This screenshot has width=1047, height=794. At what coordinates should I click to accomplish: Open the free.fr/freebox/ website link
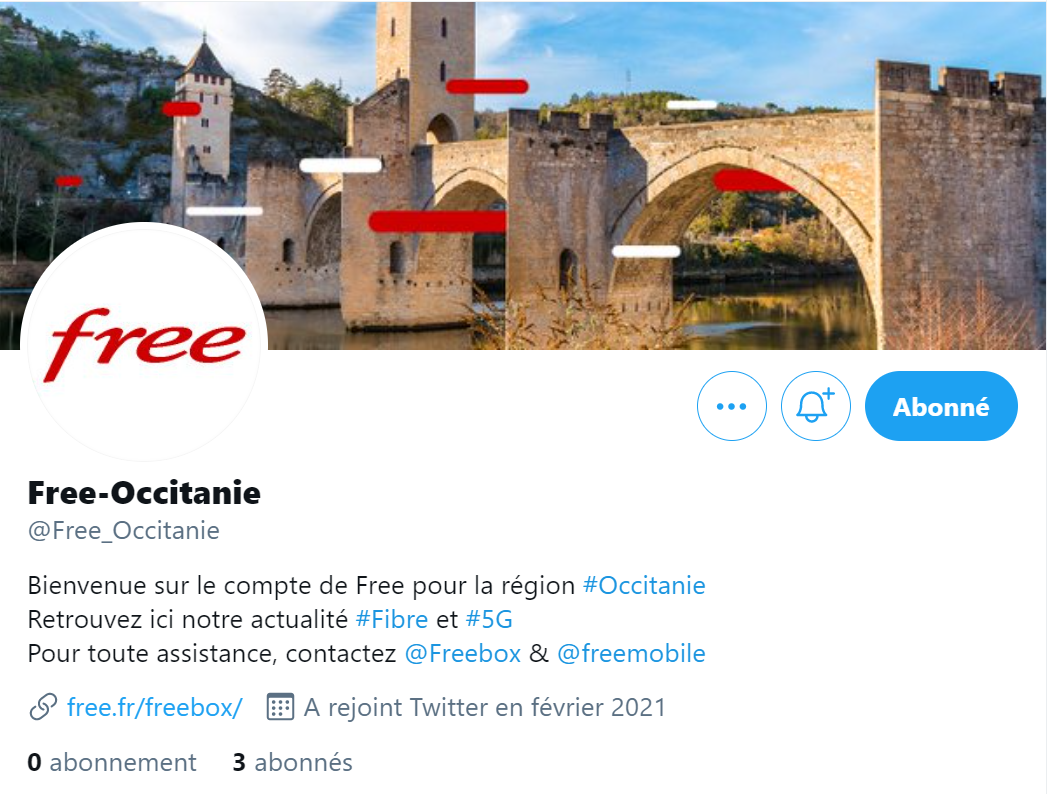point(154,707)
